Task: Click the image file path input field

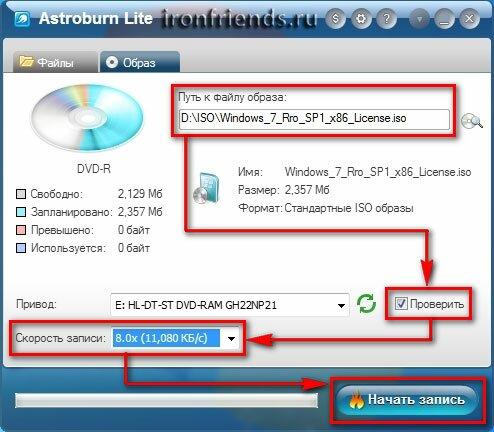Action: [x=314, y=119]
